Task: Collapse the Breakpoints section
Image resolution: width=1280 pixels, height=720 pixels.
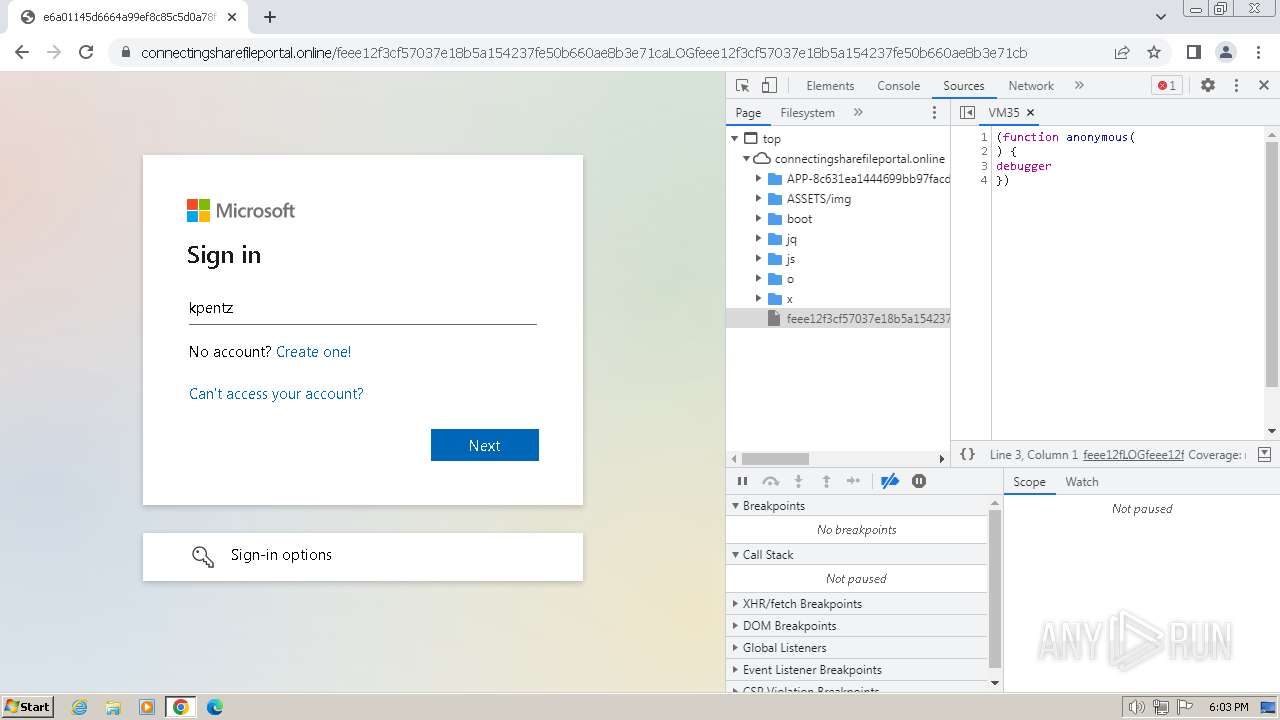Action: pyautogui.click(x=857, y=506)
